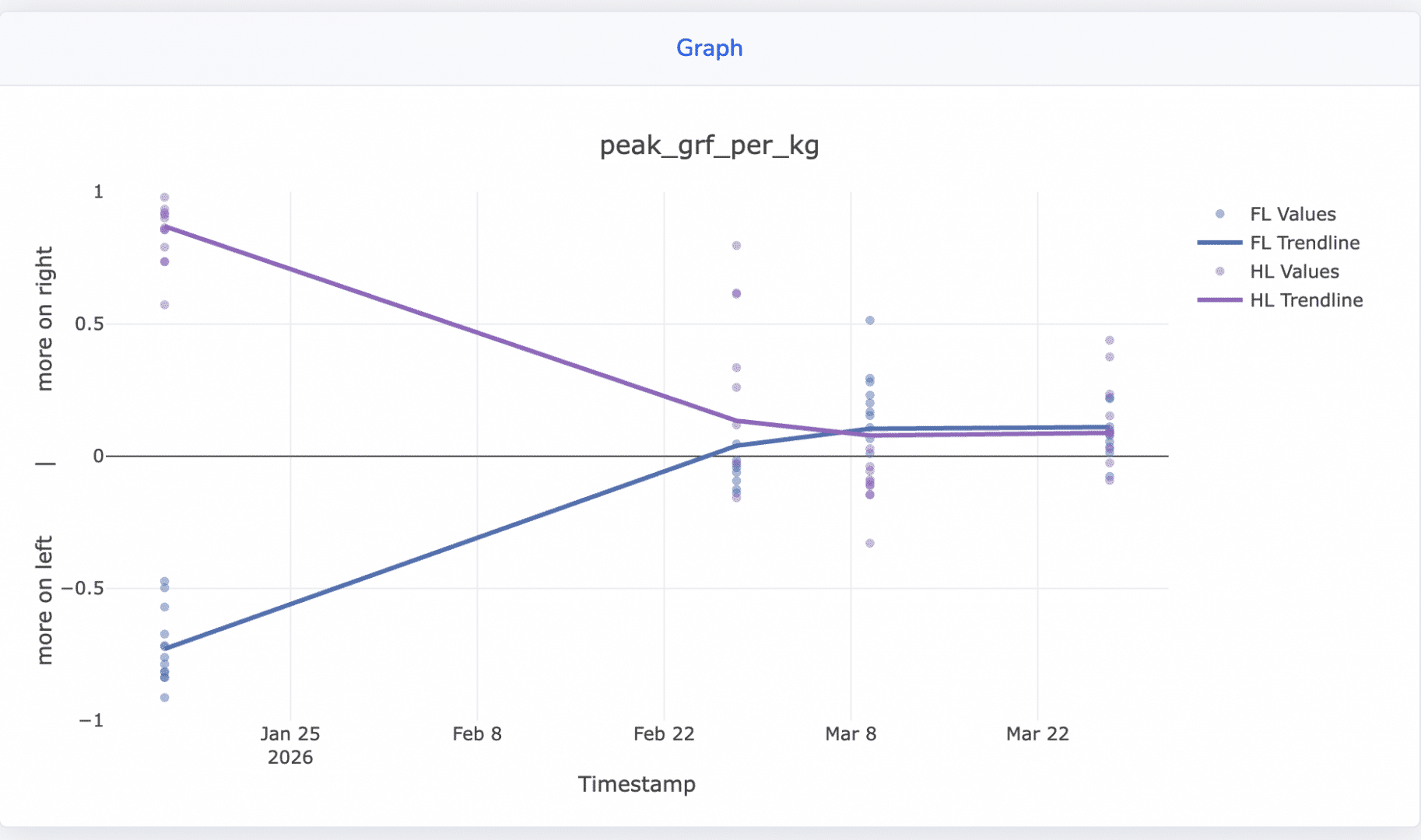Click the Mar 8 x-axis tick label

851,734
